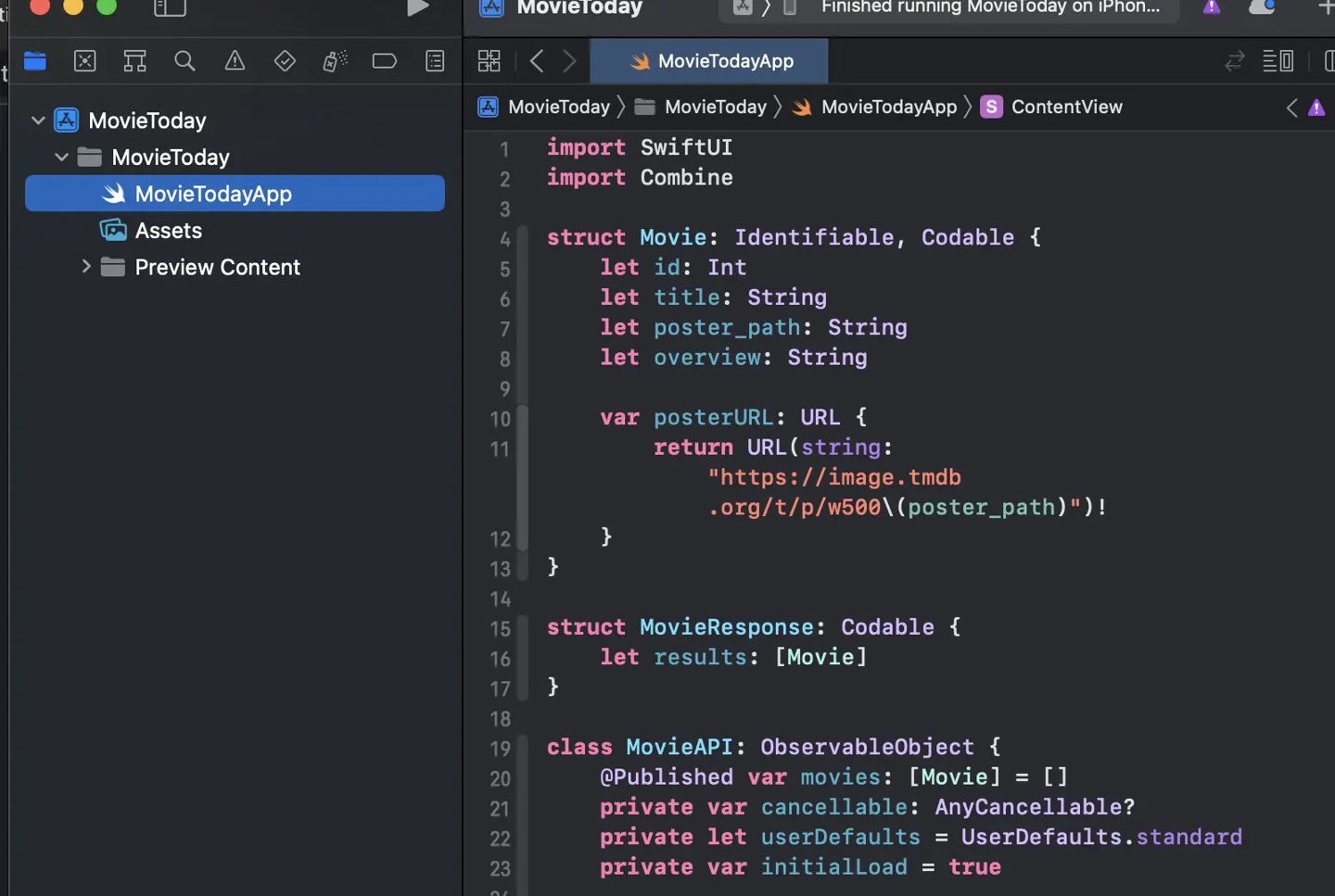Click ContentView in the jump bar
Screen dimensions: 1335x896
coord(1066,107)
